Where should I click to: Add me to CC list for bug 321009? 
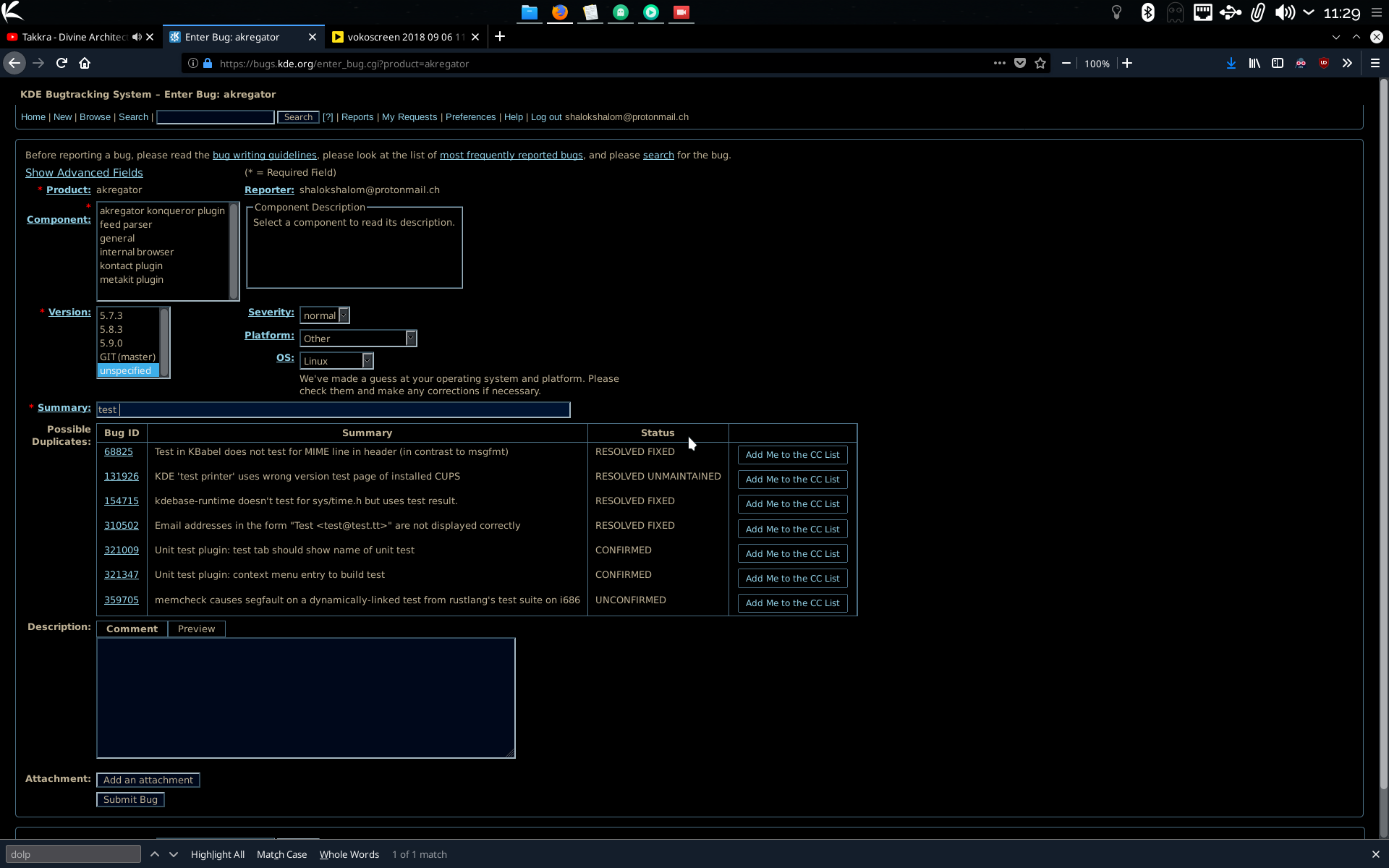[792, 553]
